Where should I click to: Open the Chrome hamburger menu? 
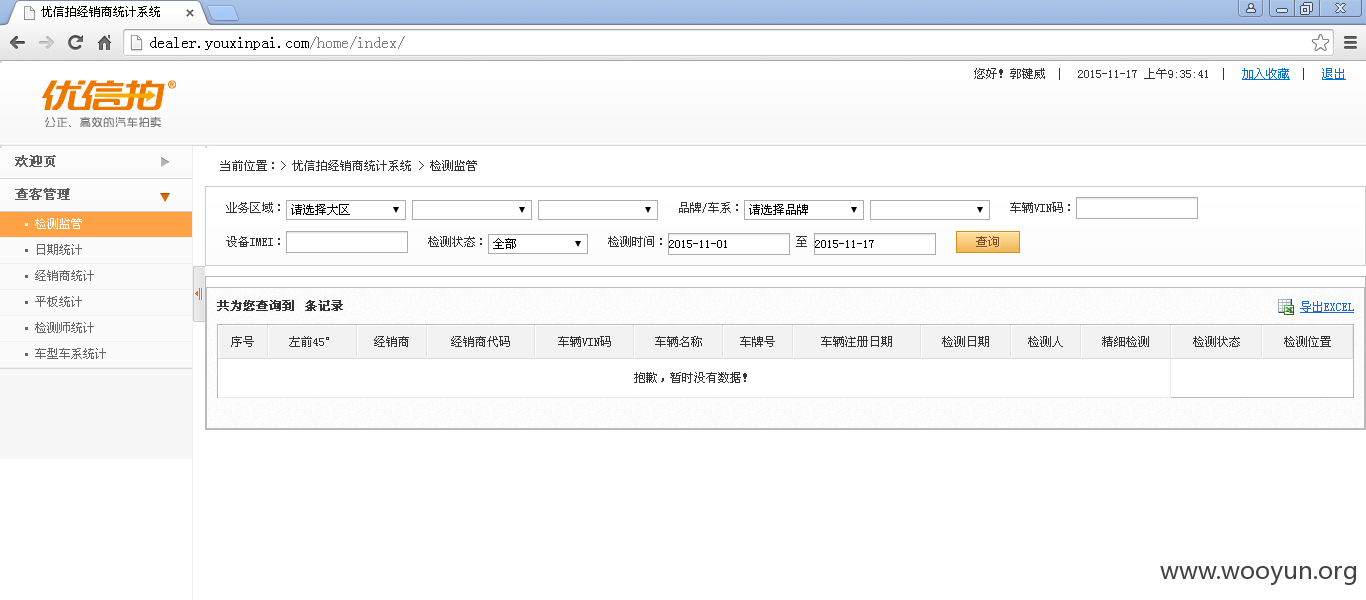(1350, 43)
